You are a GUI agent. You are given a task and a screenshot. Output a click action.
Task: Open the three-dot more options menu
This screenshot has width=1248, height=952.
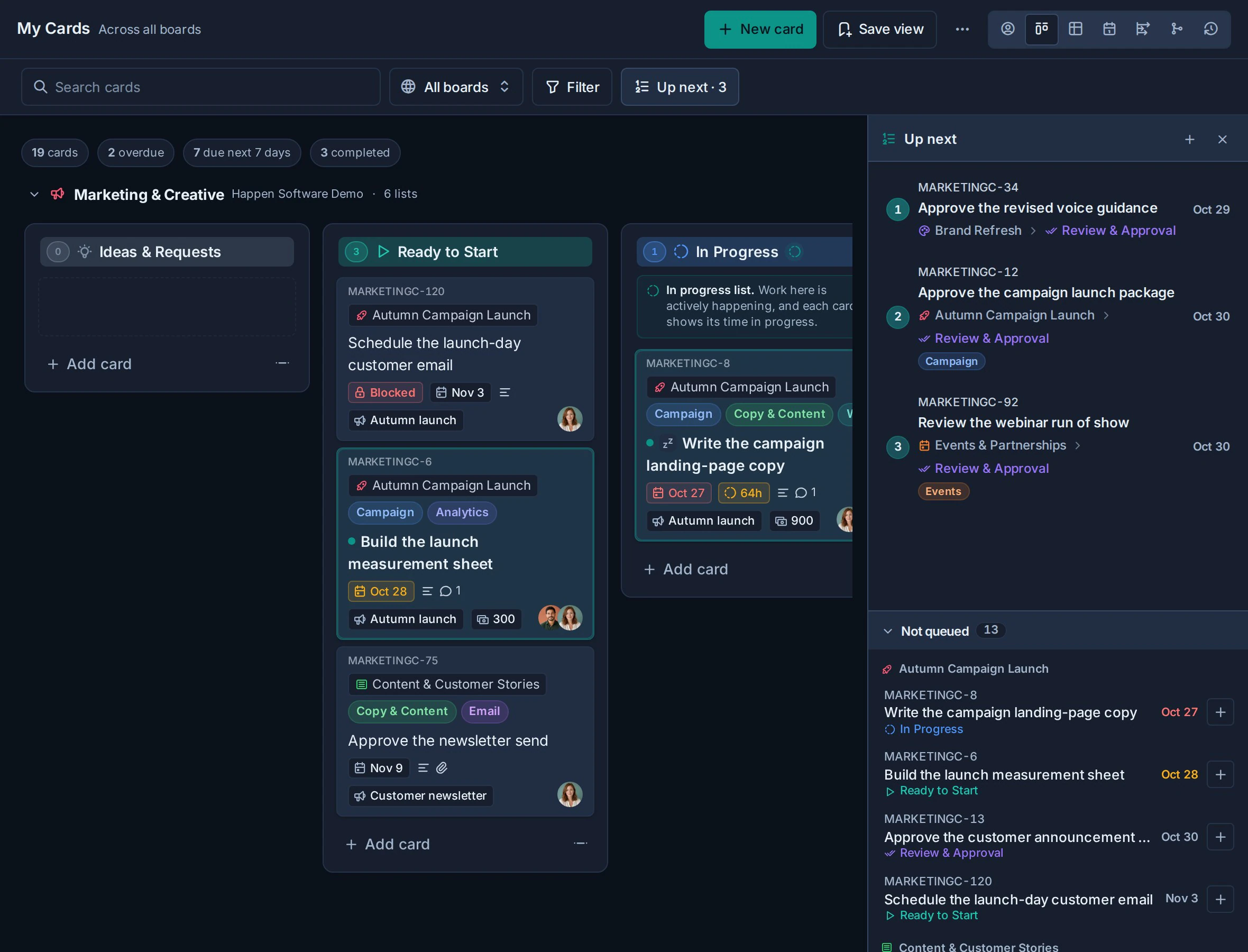click(962, 30)
